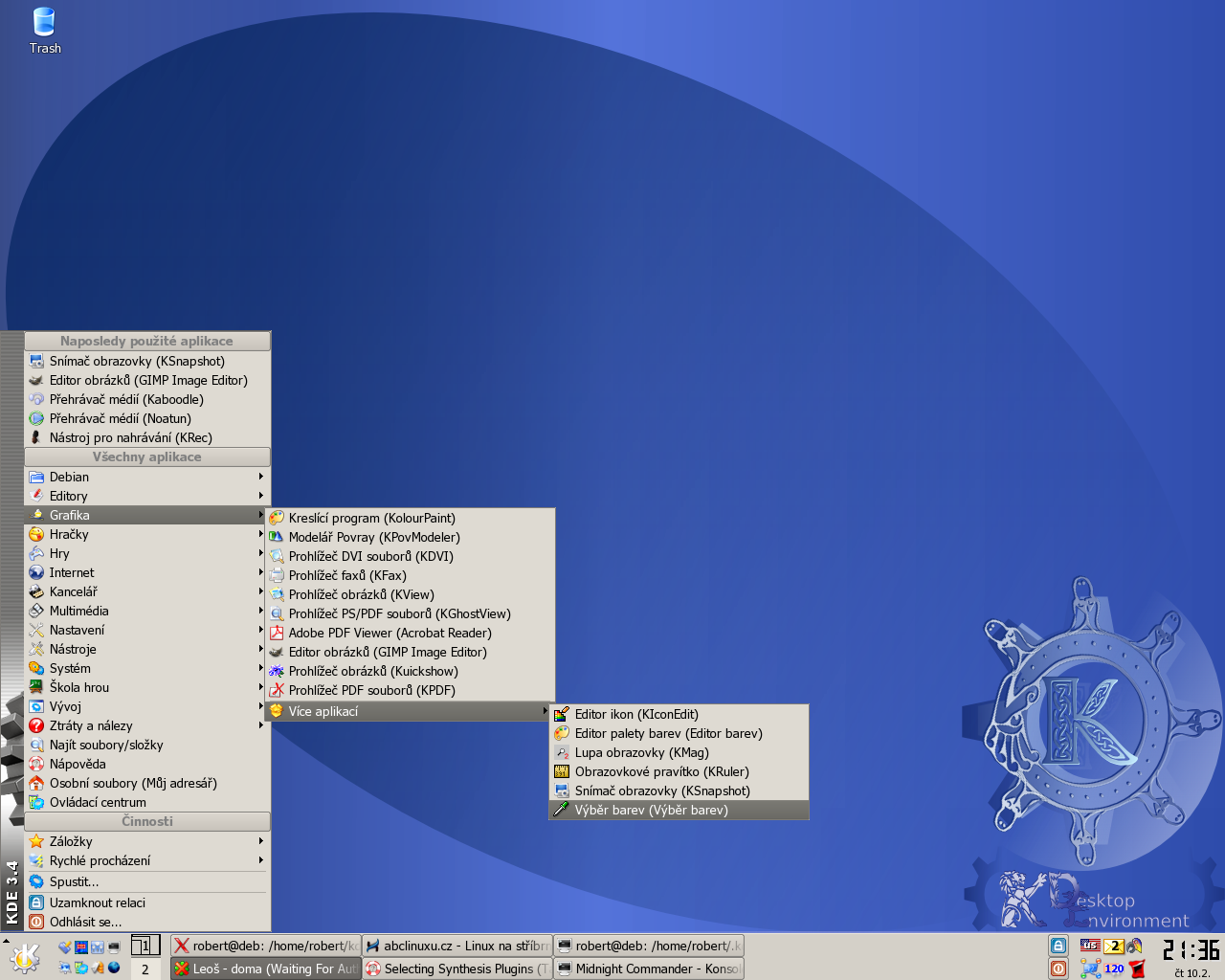The width and height of the screenshot is (1225, 980).
Task: Expand the Multimédia submenu arrow
Action: 260,611
